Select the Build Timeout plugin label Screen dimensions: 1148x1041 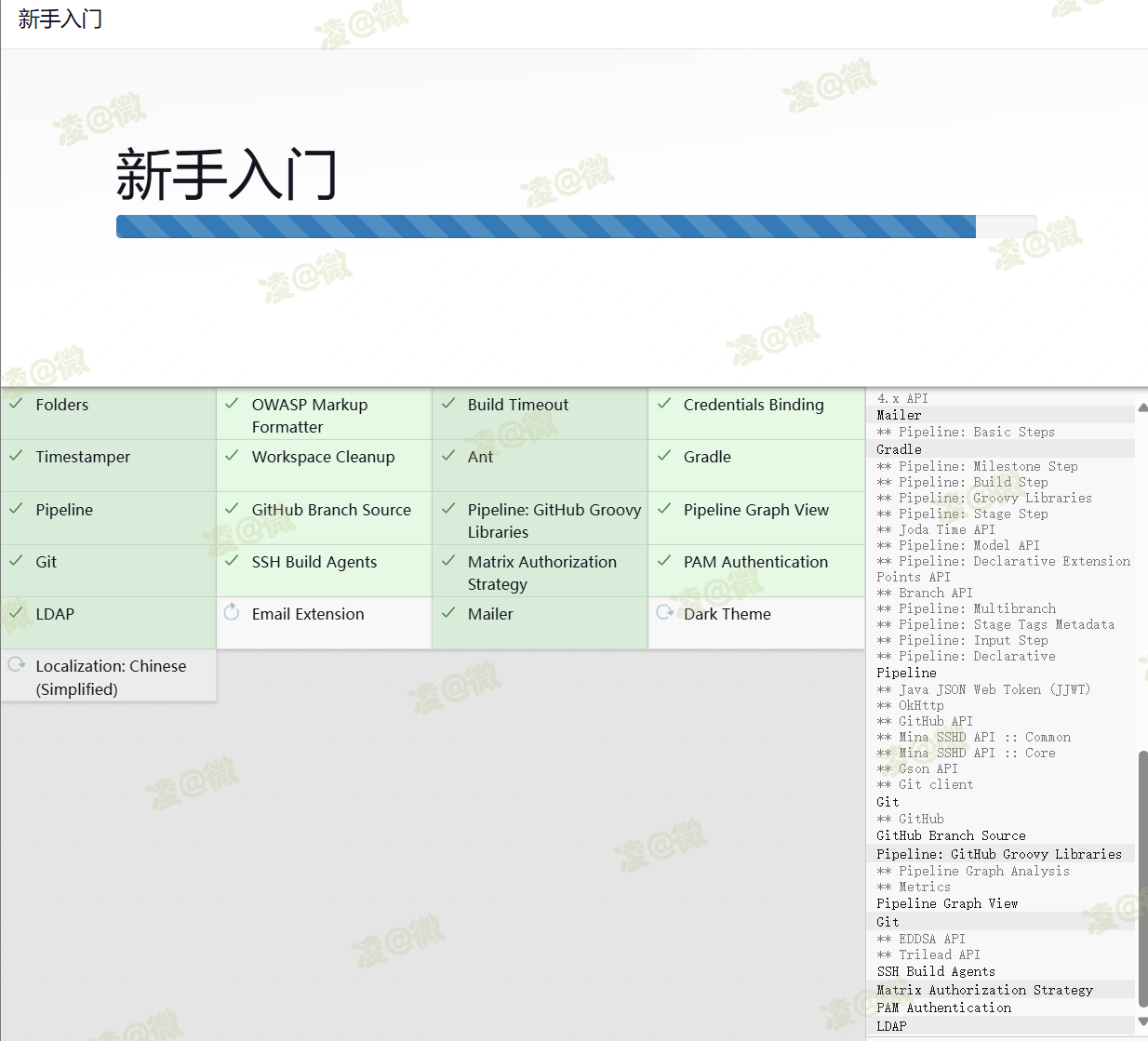[518, 405]
